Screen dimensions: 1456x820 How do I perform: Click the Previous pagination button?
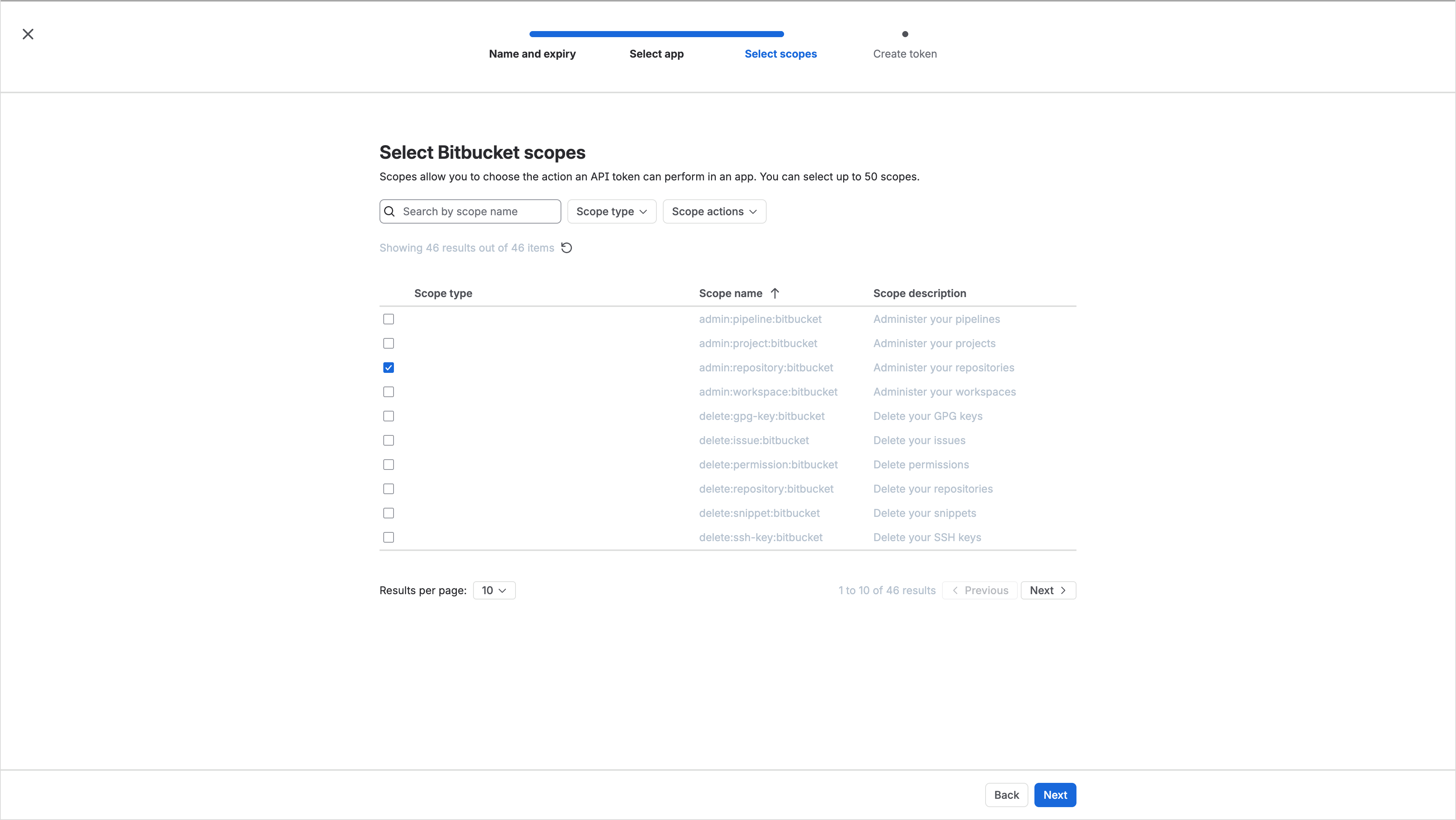tap(980, 590)
